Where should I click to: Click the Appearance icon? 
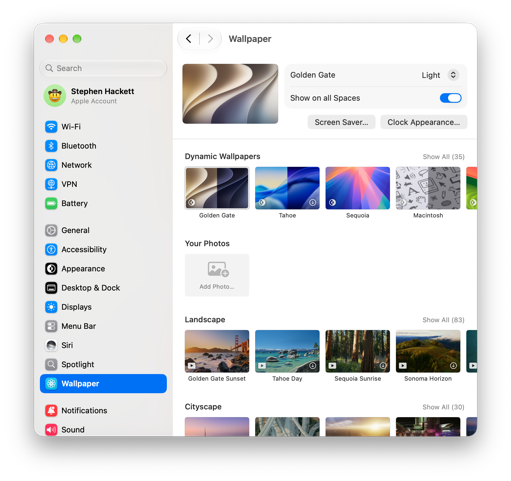pyautogui.click(x=51, y=269)
